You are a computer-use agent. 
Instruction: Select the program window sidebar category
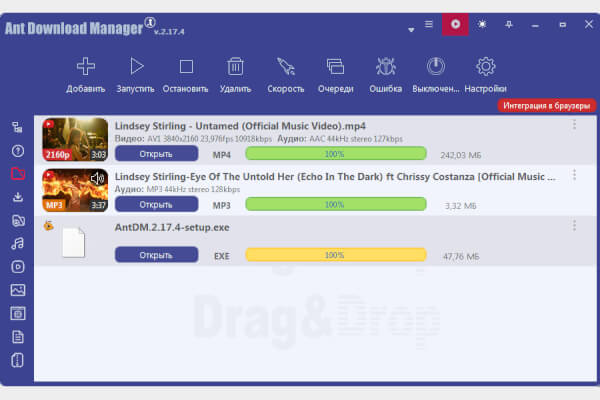click(18, 313)
